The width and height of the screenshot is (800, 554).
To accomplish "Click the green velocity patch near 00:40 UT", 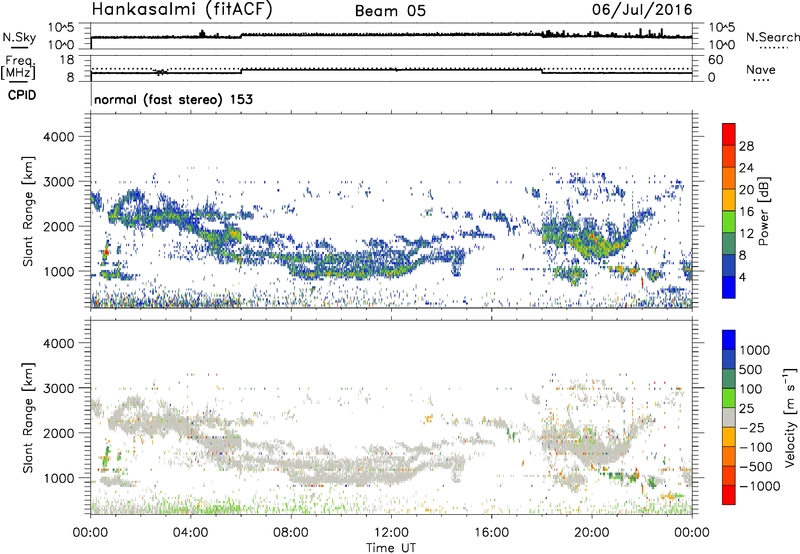I will tap(106, 458).
